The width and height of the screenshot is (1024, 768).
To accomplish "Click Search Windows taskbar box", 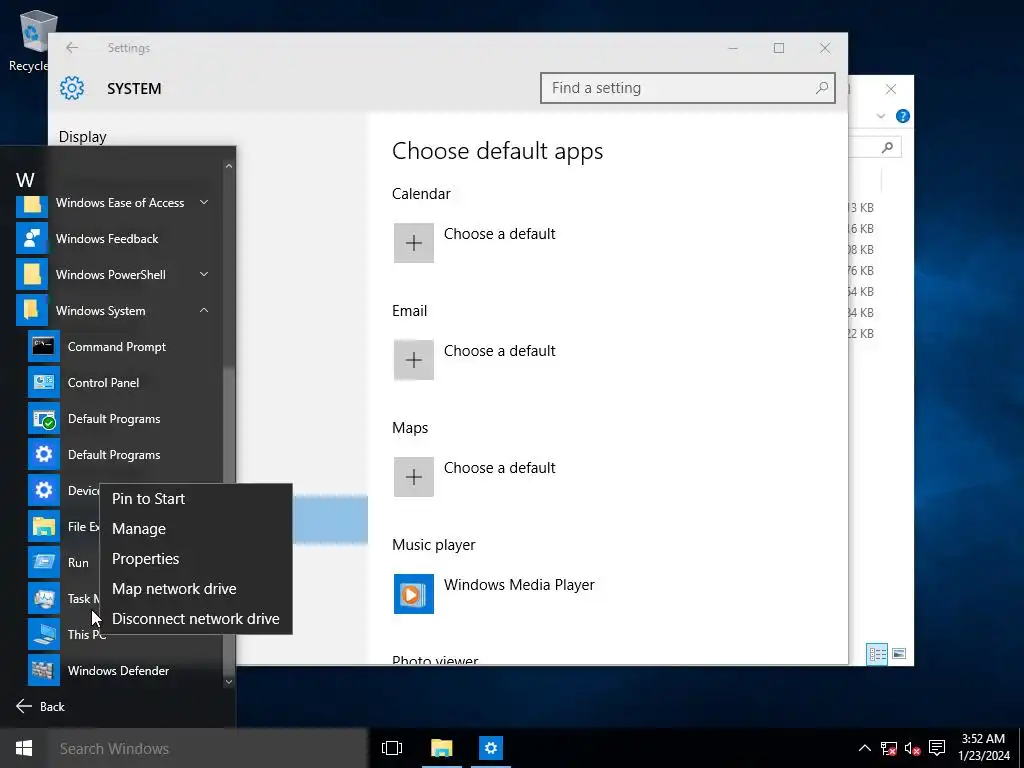I will (x=208, y=748).
